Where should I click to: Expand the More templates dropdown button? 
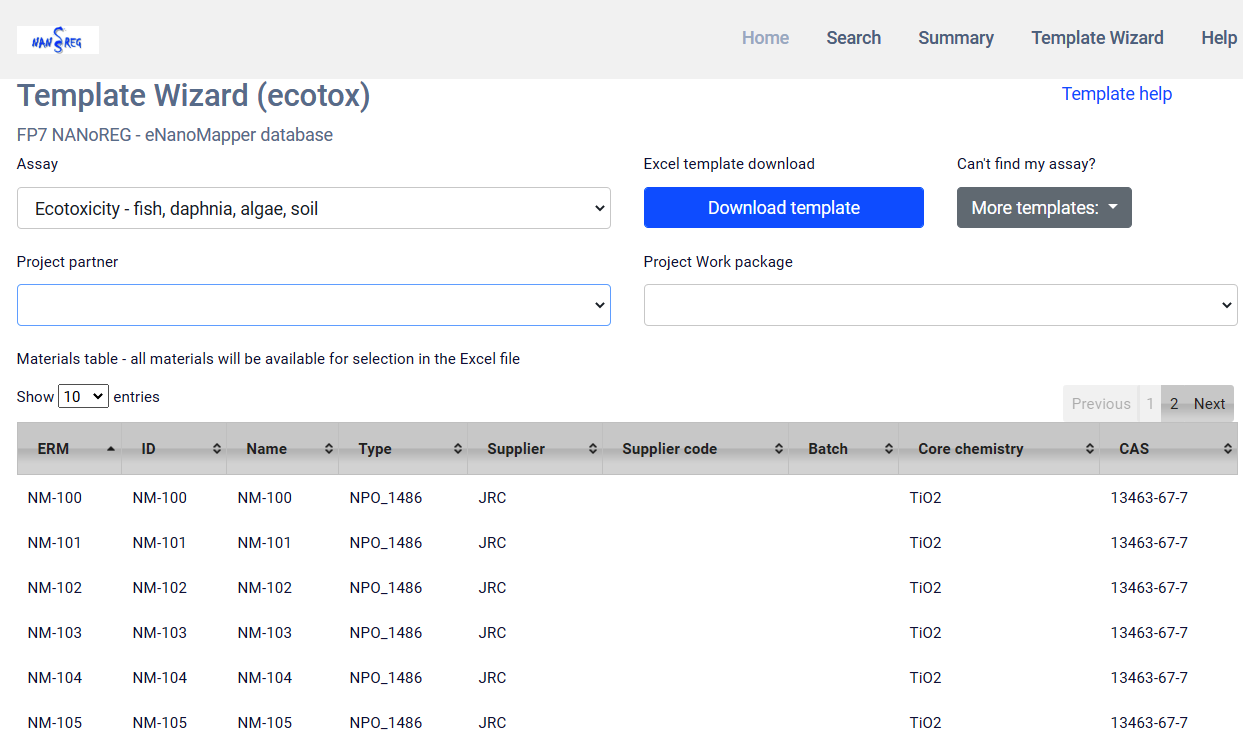pos(1044,208)
